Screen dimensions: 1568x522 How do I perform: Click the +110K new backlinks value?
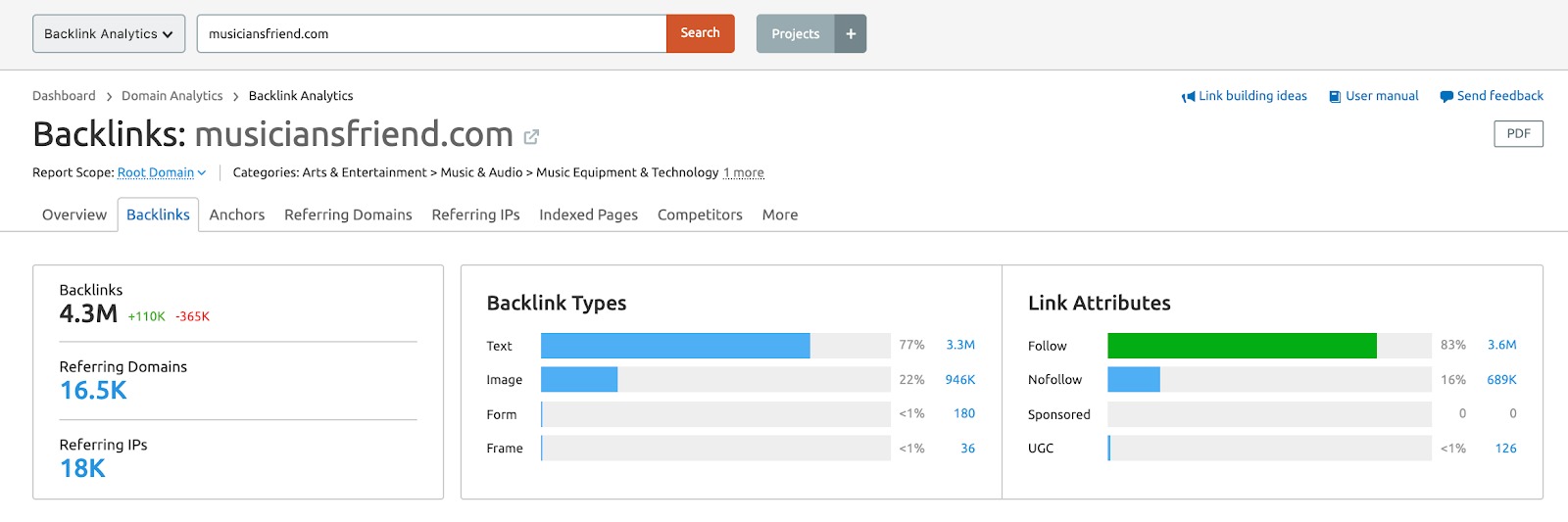147,316
